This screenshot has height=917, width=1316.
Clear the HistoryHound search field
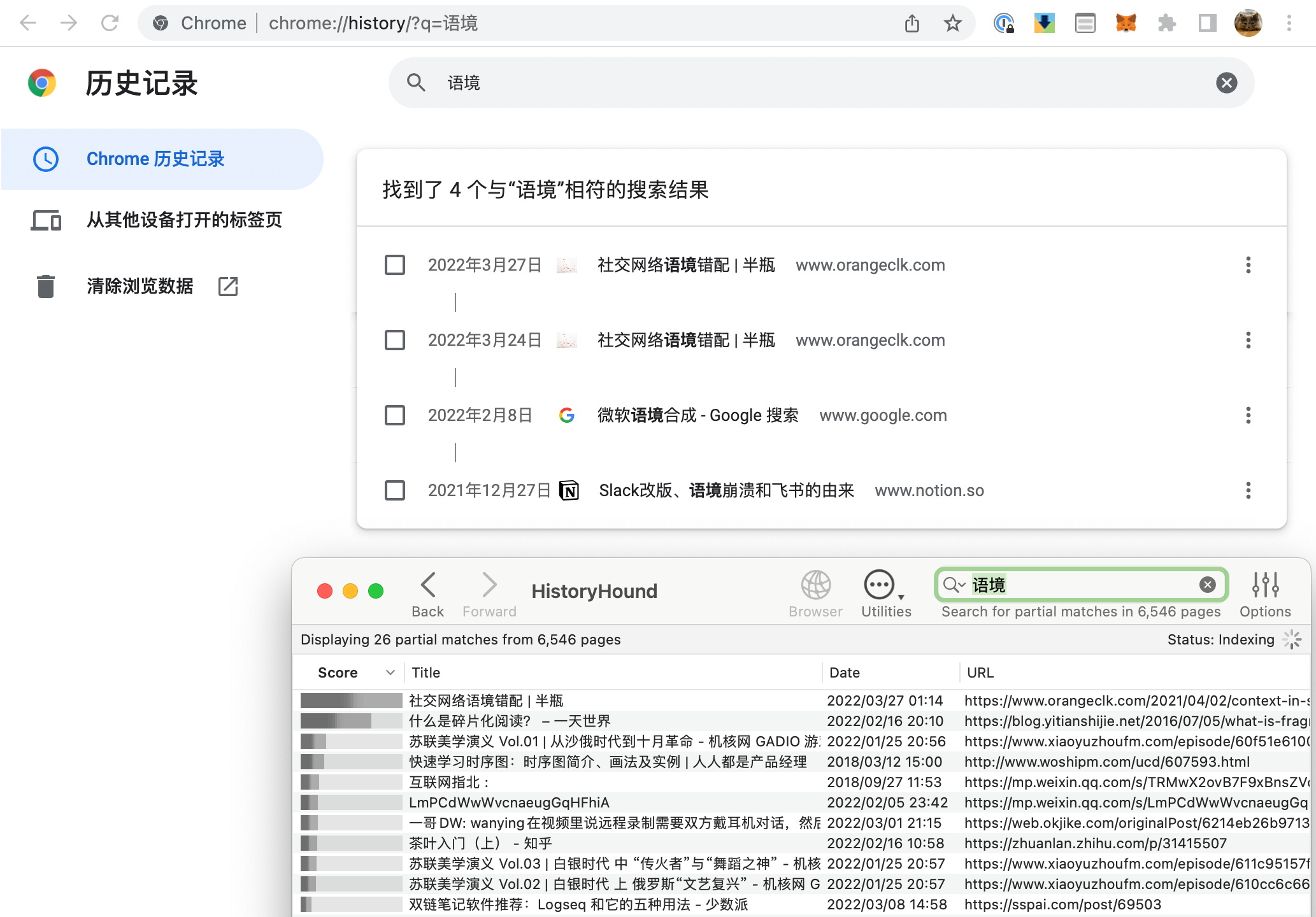tap(1207, 585)
